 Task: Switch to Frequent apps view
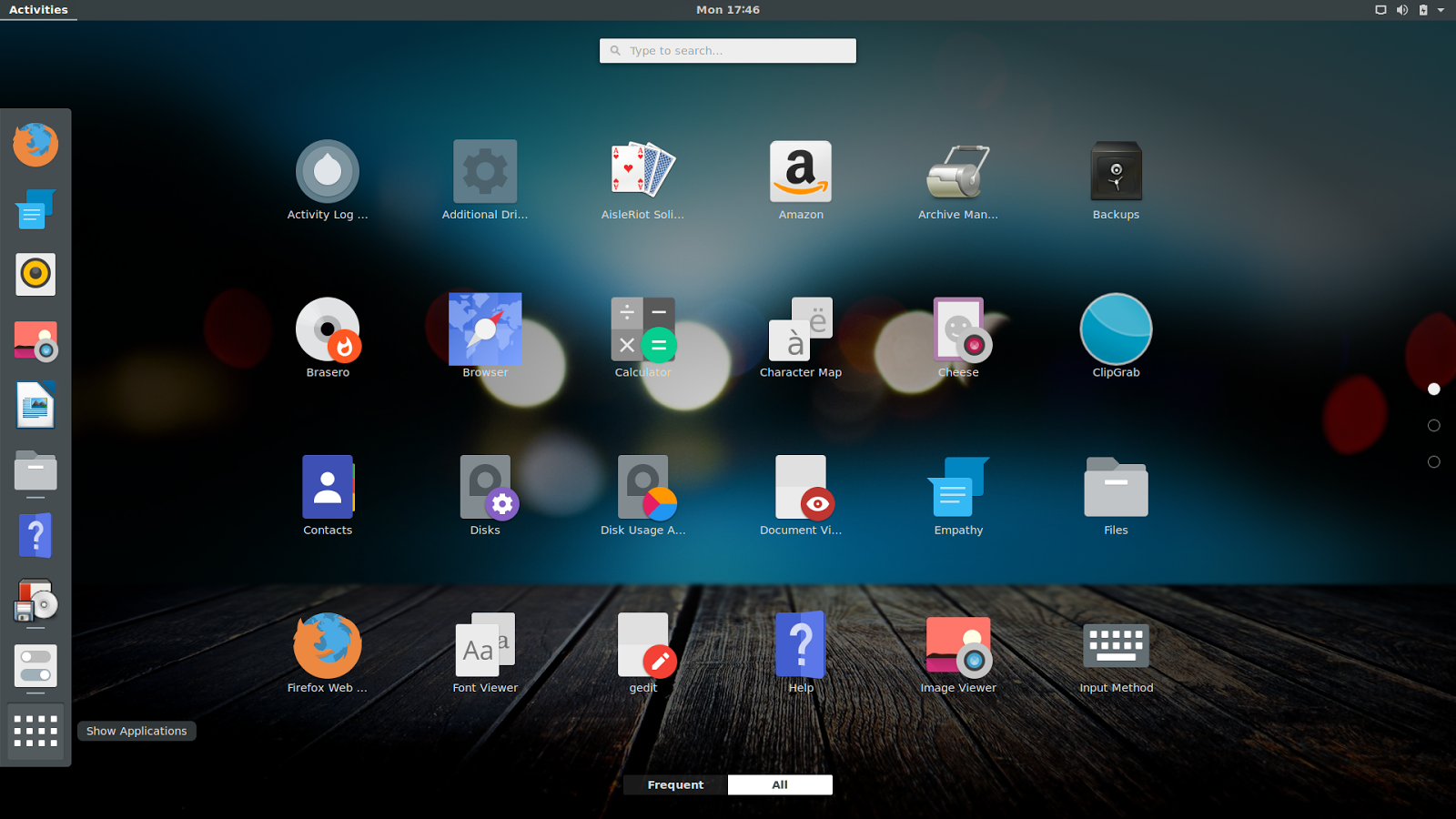coord(675,784)
